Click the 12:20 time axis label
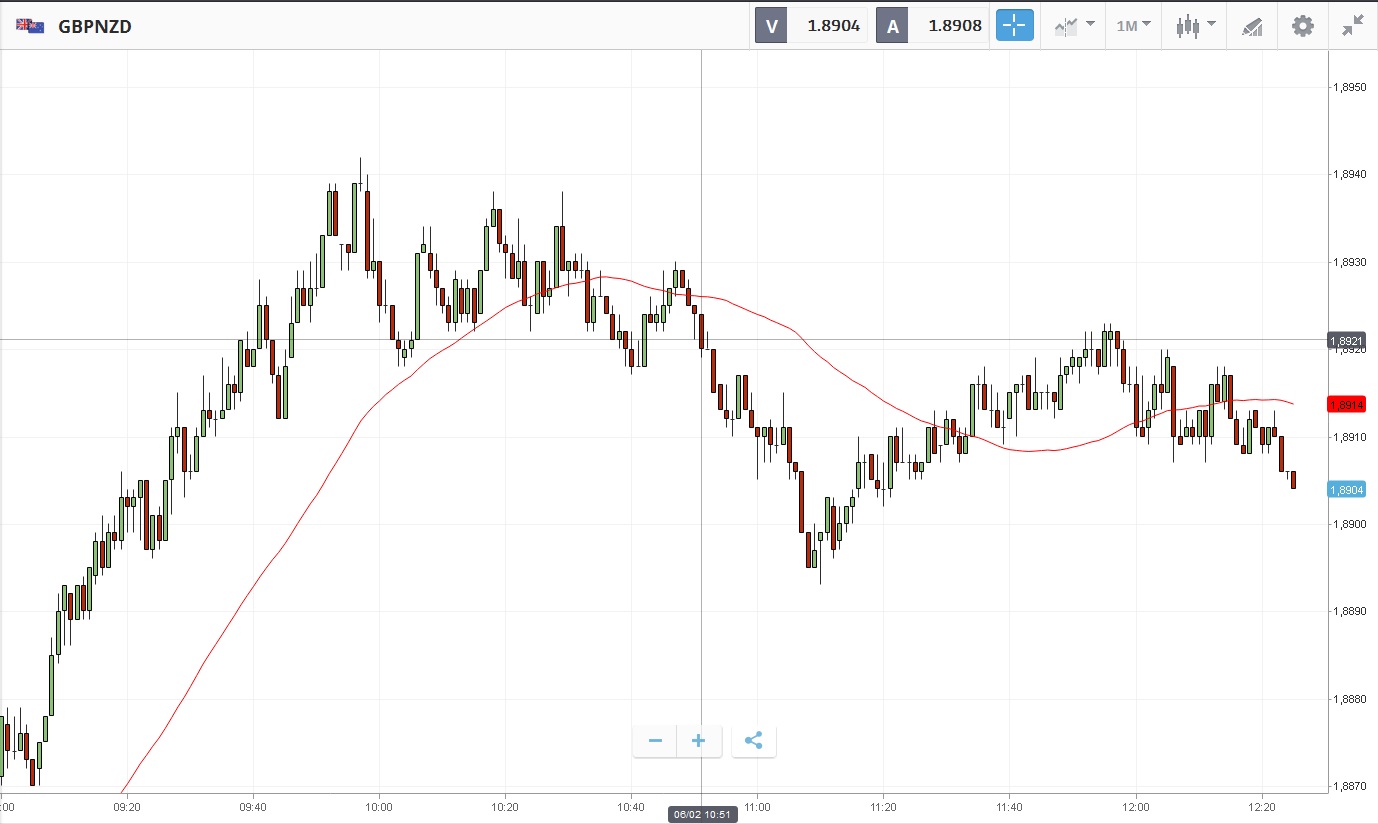Viewport: 1378px width, 824px height. coord(1262,806)
